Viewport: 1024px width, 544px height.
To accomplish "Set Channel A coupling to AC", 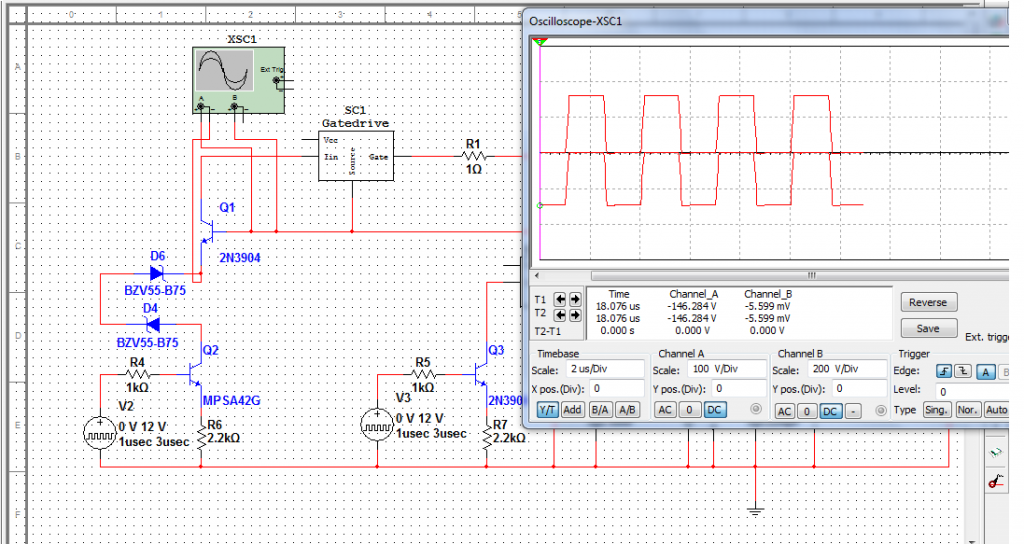I will tap(665, 410).
